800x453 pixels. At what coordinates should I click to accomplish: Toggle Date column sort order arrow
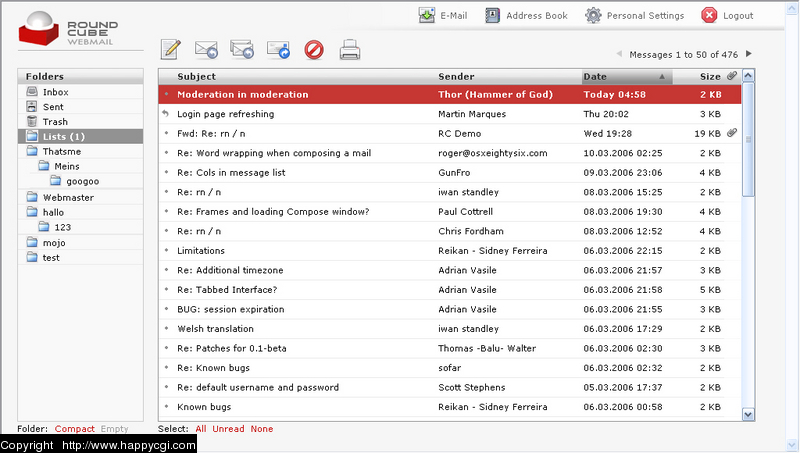[x=662, y=77]
